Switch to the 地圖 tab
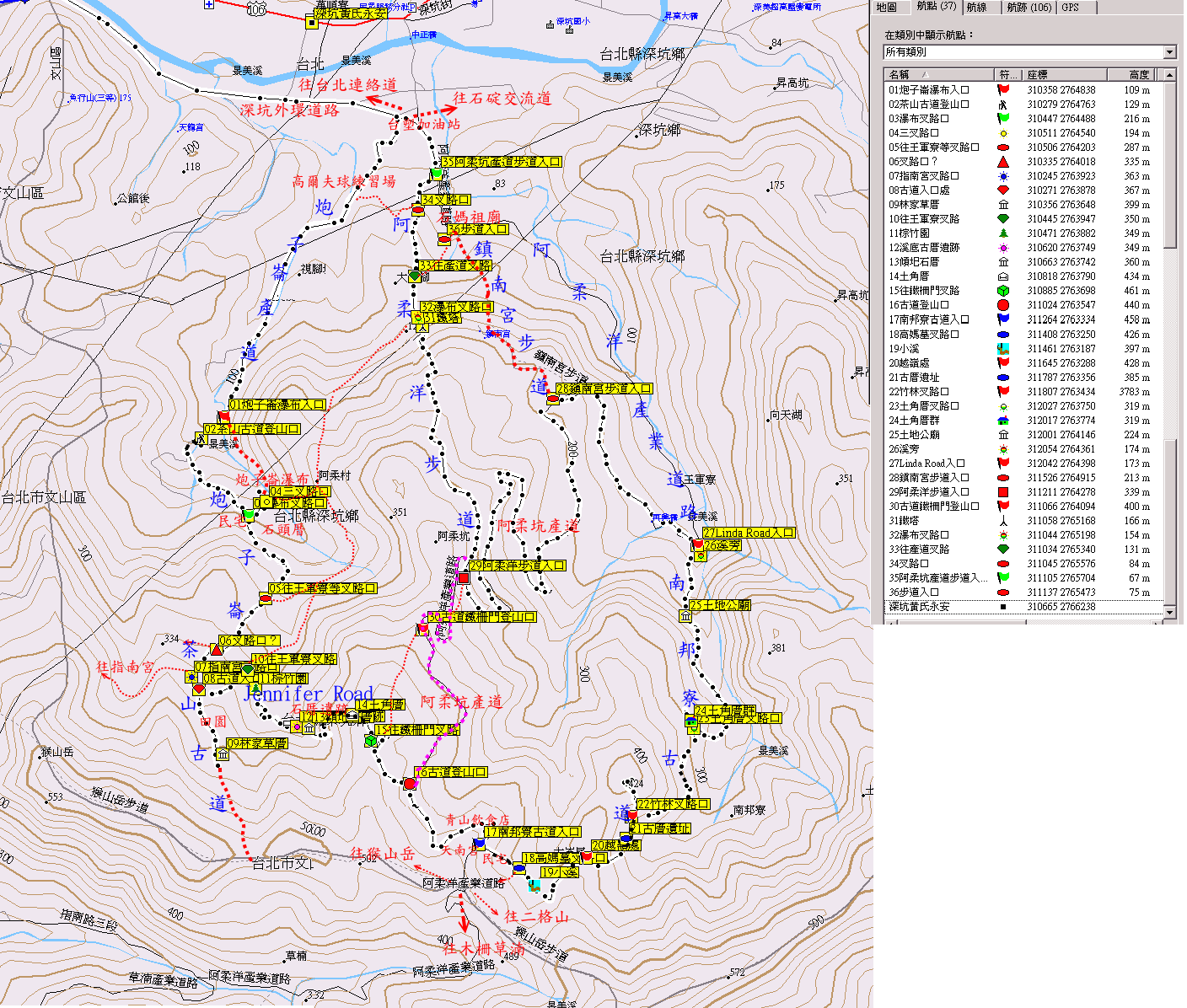Image resolution: width=1187 pixels, height=1008 pixels. [x=887, y=7]
